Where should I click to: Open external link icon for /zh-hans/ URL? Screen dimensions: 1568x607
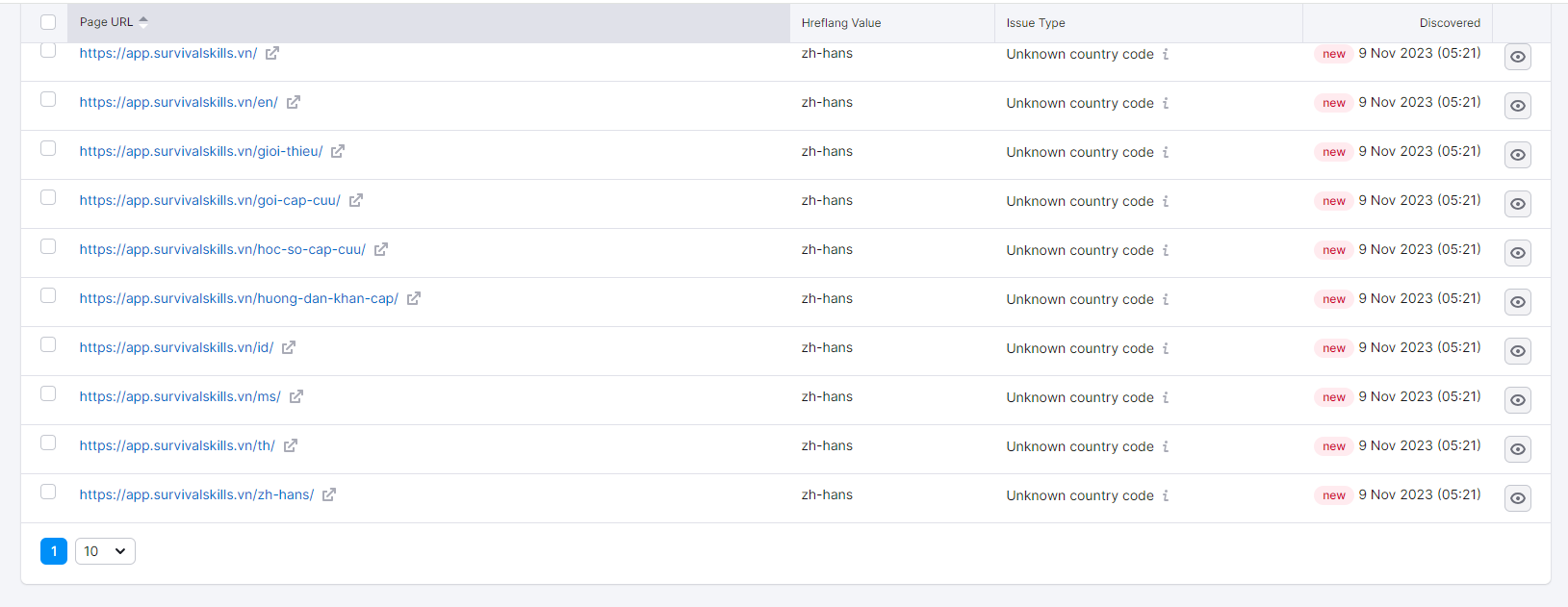click(x=329, y=494)
